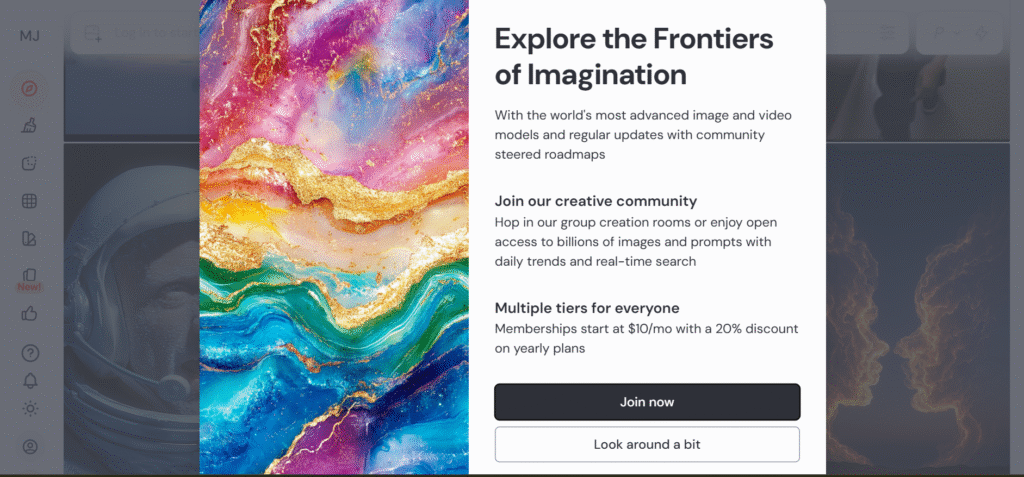1024x477 pixels.
Task: Click the MJ logo in the sidebar
Action: (x=30, y=36)
